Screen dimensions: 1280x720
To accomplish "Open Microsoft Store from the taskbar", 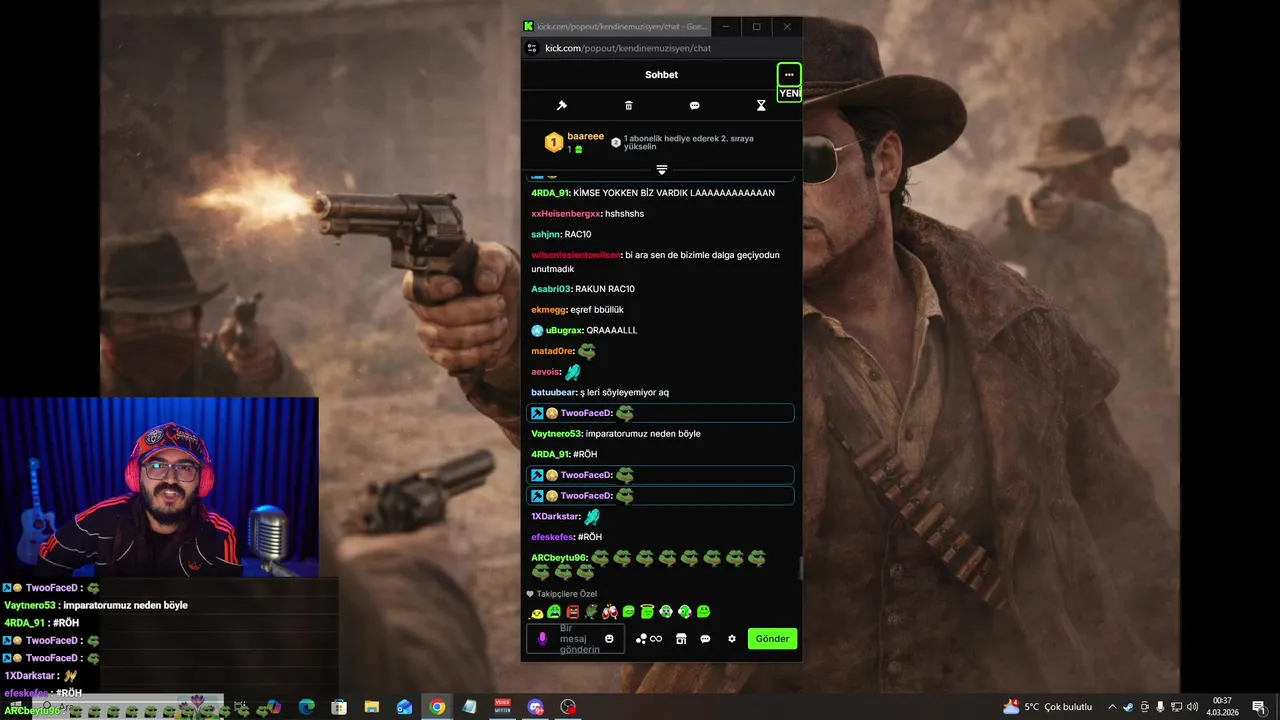I will 339,707.
